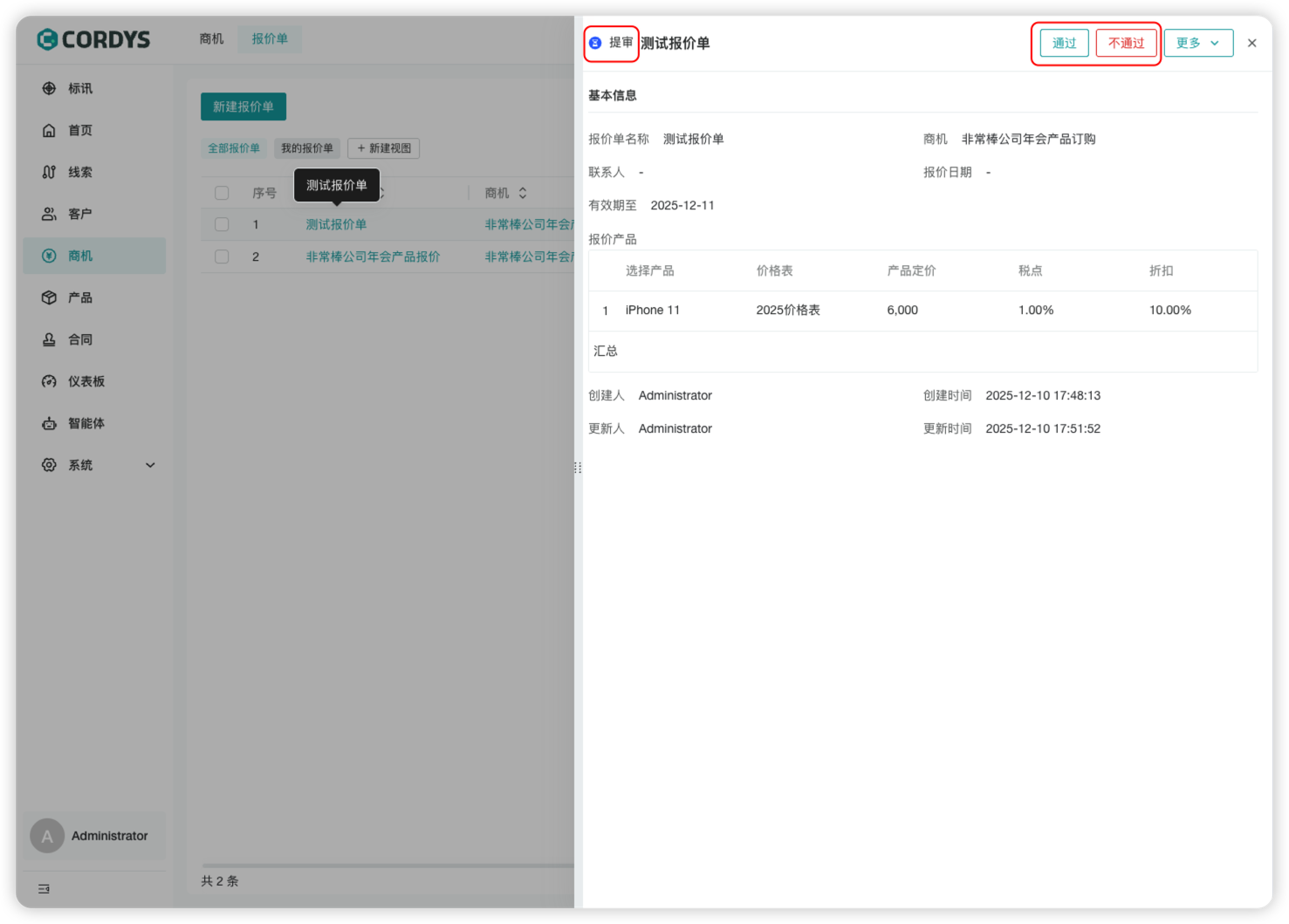Check the checkbox for row 1
1289x924 pixels.
[x=222, y=224]
